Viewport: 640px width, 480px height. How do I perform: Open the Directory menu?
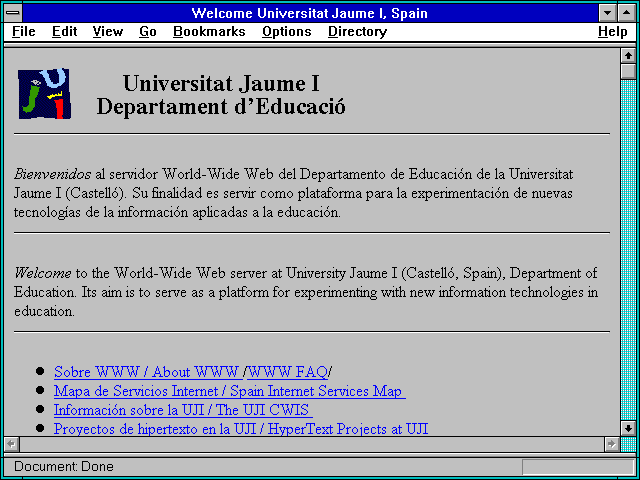point(358,32)
